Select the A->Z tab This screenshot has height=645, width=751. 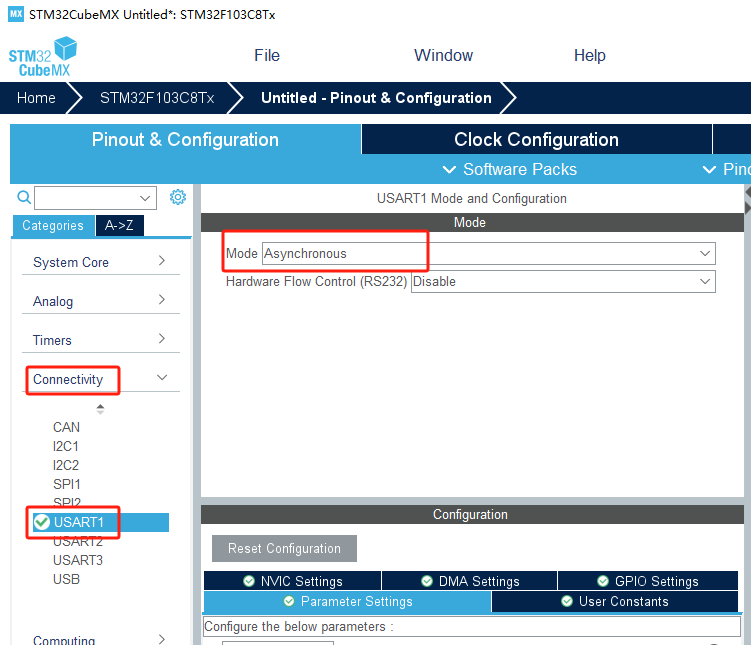[x=119, y=226]
